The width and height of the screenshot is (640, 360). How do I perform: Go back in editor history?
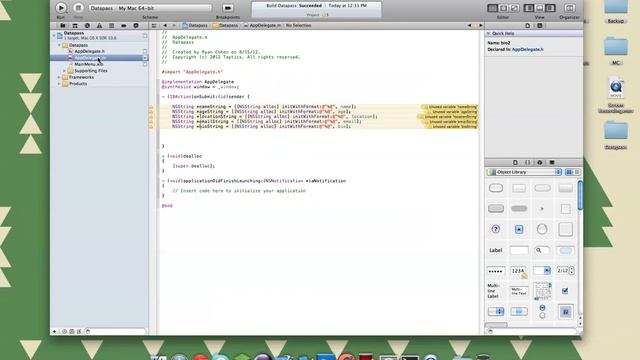165,25
